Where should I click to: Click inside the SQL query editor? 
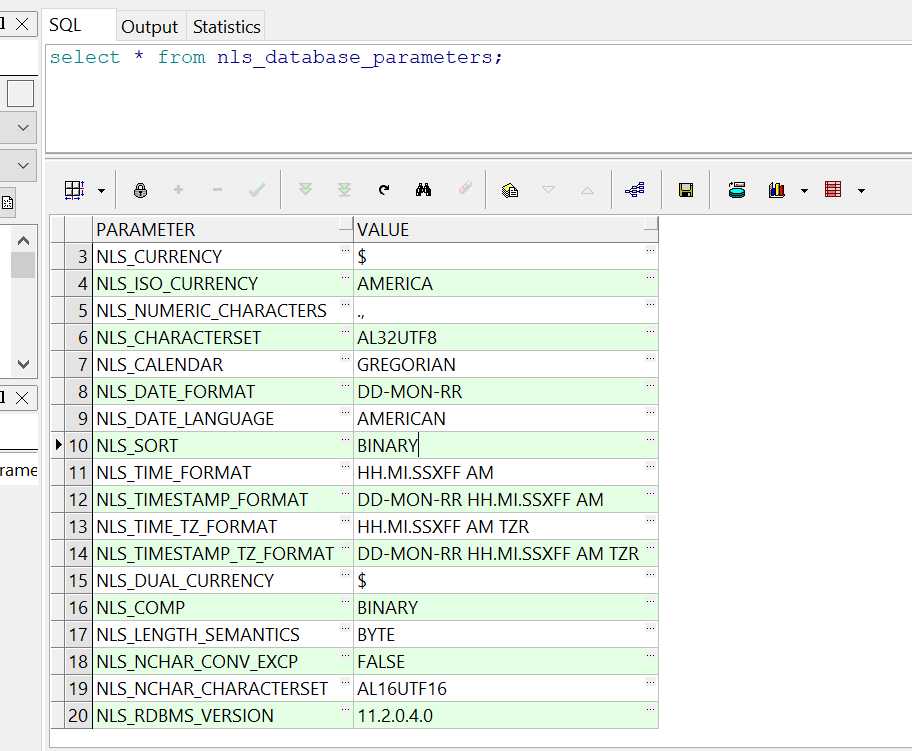(x=477, y=99)
